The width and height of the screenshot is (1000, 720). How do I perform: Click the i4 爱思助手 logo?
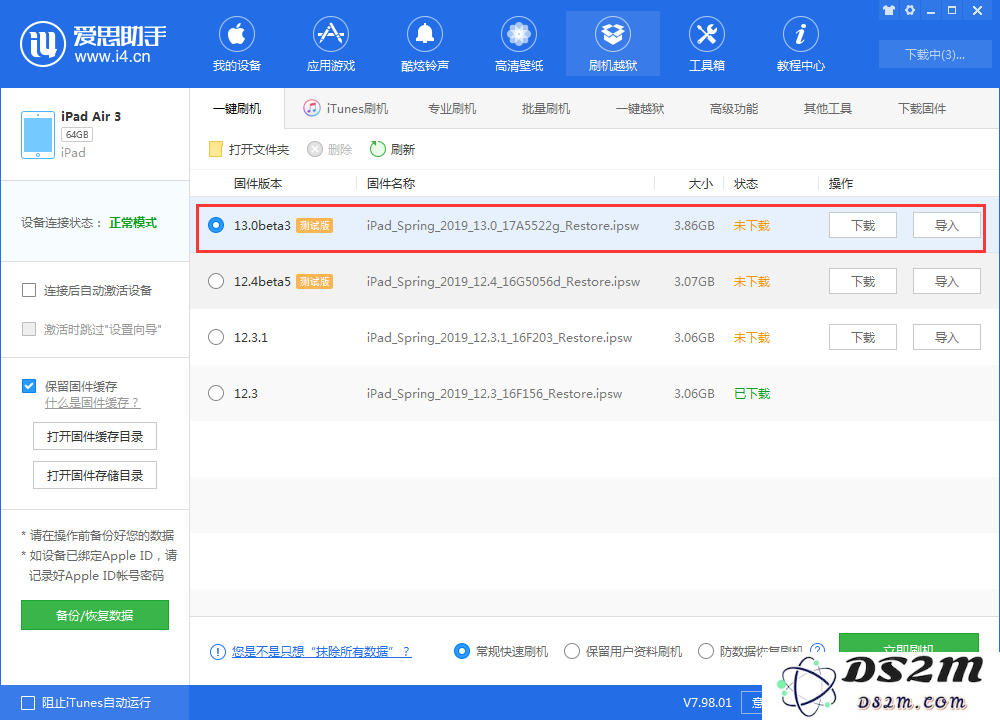click(x=93, y=43)
